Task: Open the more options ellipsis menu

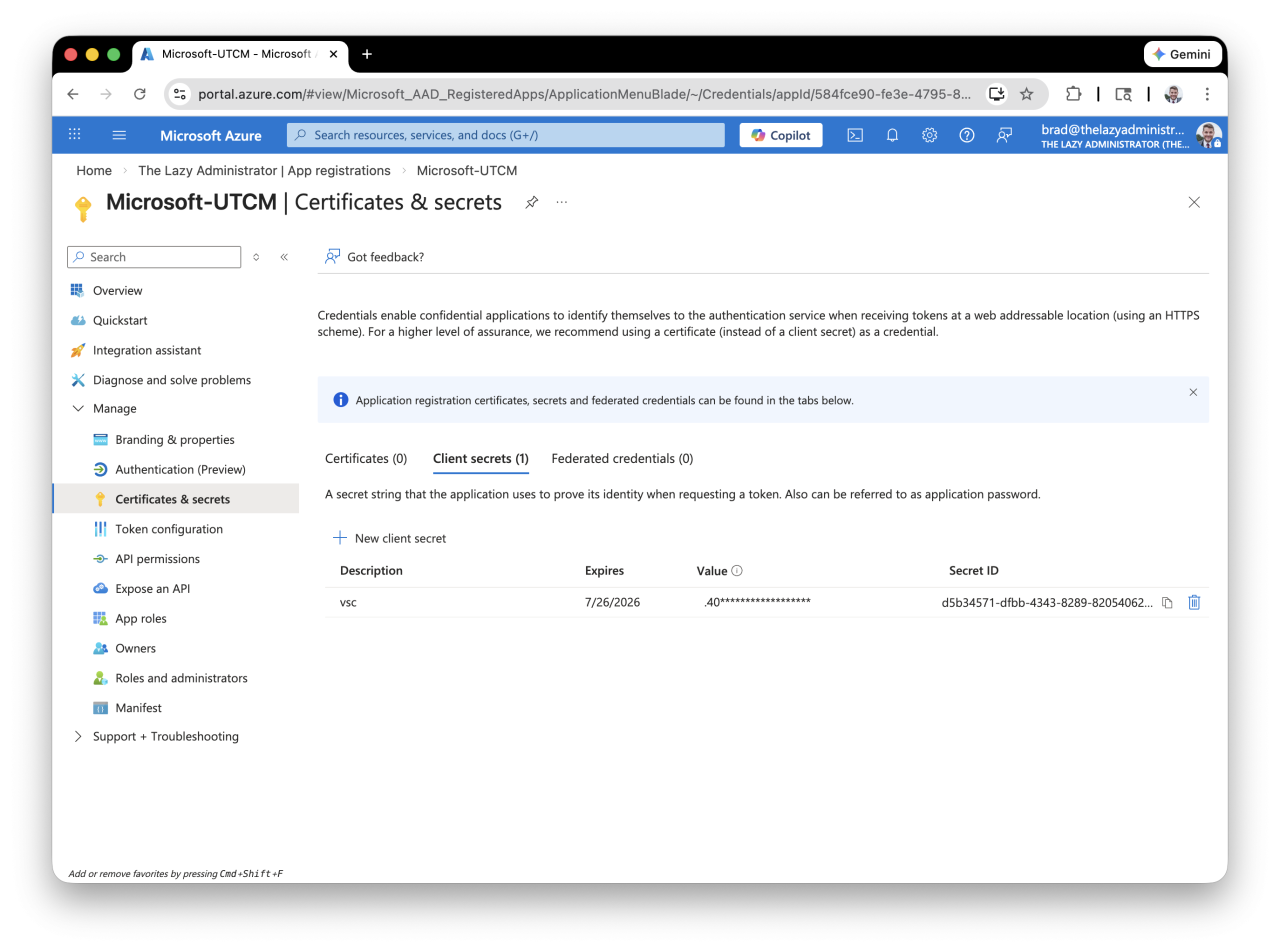Action: click(561, 202)
